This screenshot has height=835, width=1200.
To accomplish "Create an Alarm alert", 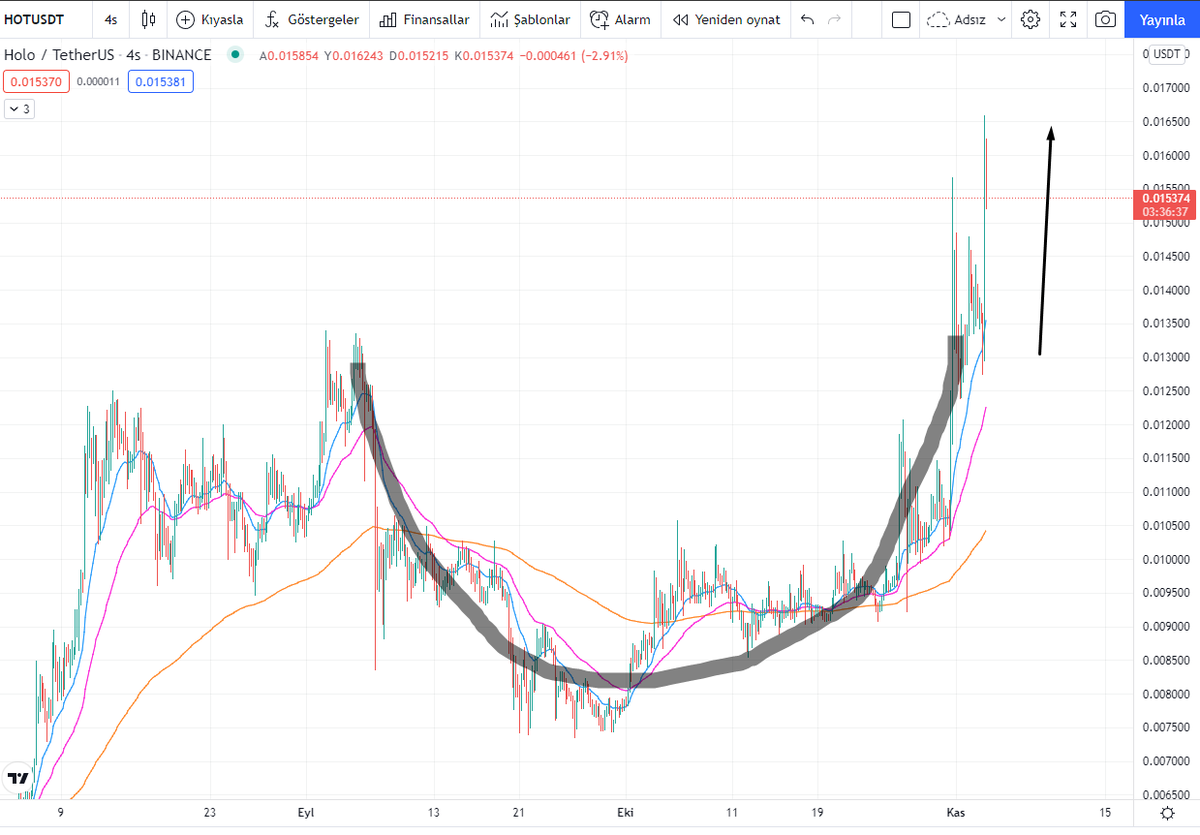I will point(620,19).
